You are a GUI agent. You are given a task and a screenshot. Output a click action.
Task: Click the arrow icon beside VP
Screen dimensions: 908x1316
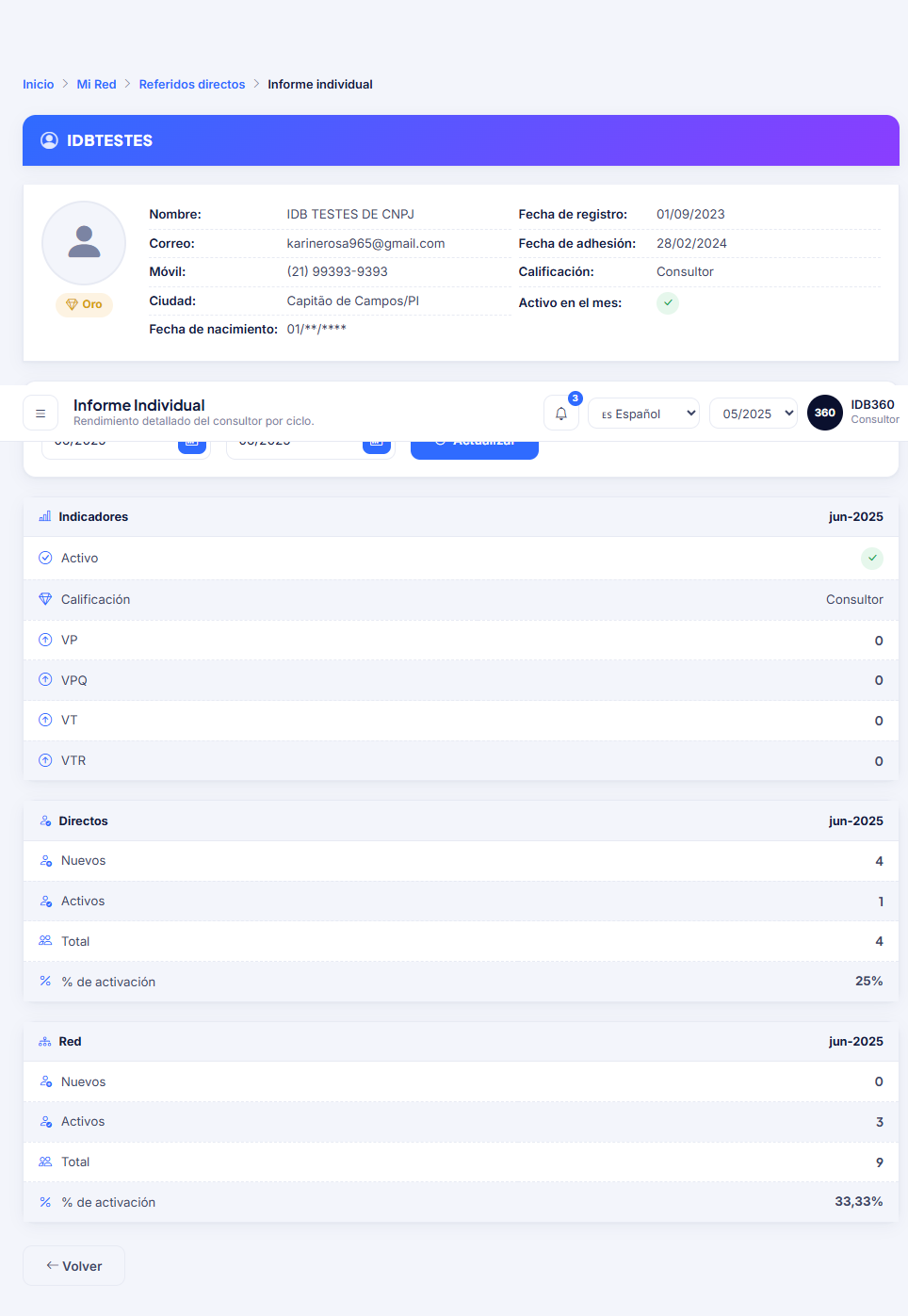[45, 640]
